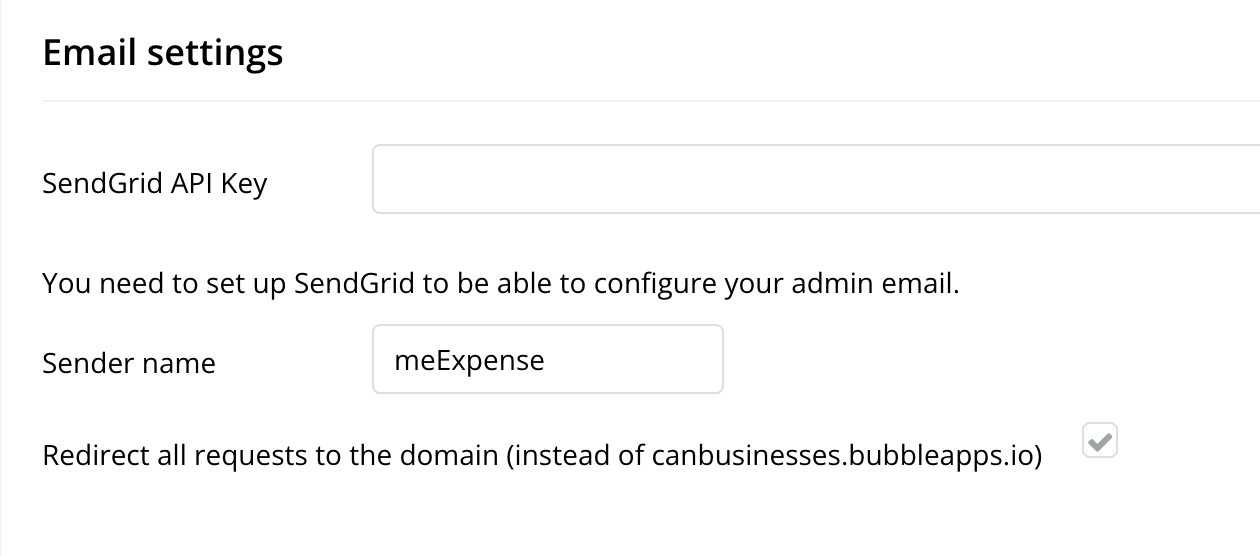Click the Redirect all requests label
Screen dimensions: 1260x556
(x=542, y=457)
